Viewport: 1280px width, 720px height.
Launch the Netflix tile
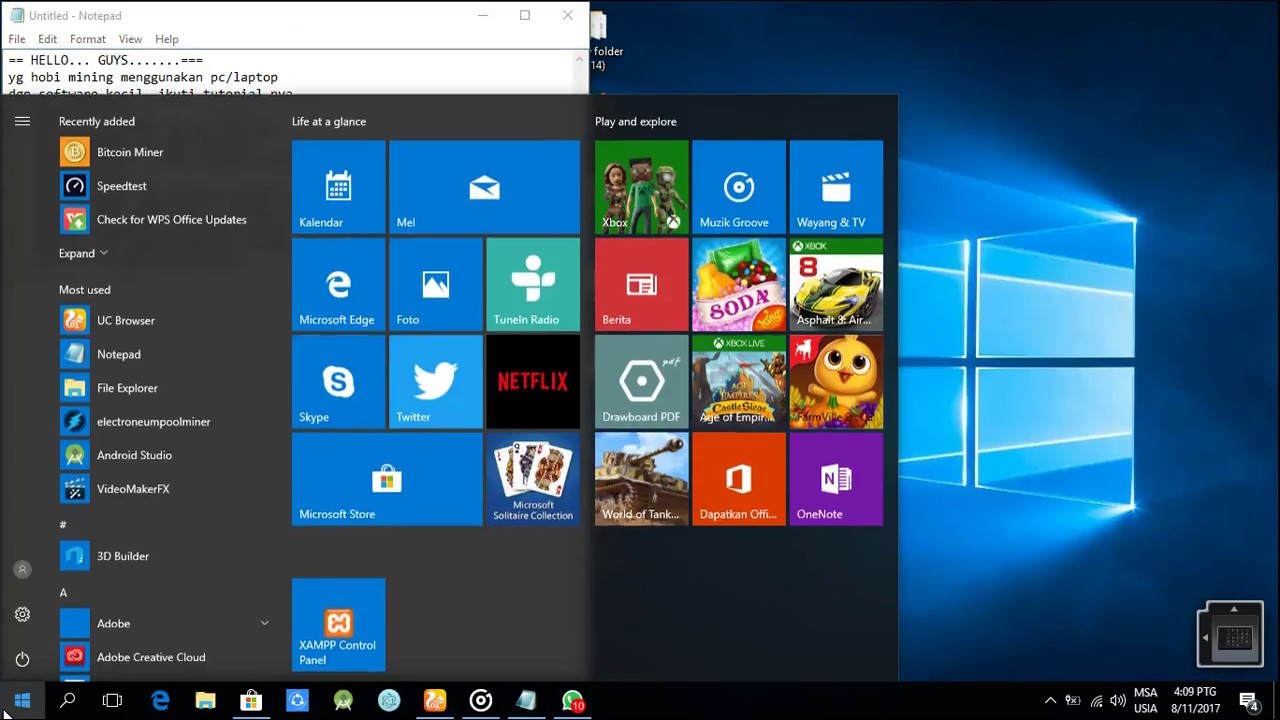coord(533,381)
